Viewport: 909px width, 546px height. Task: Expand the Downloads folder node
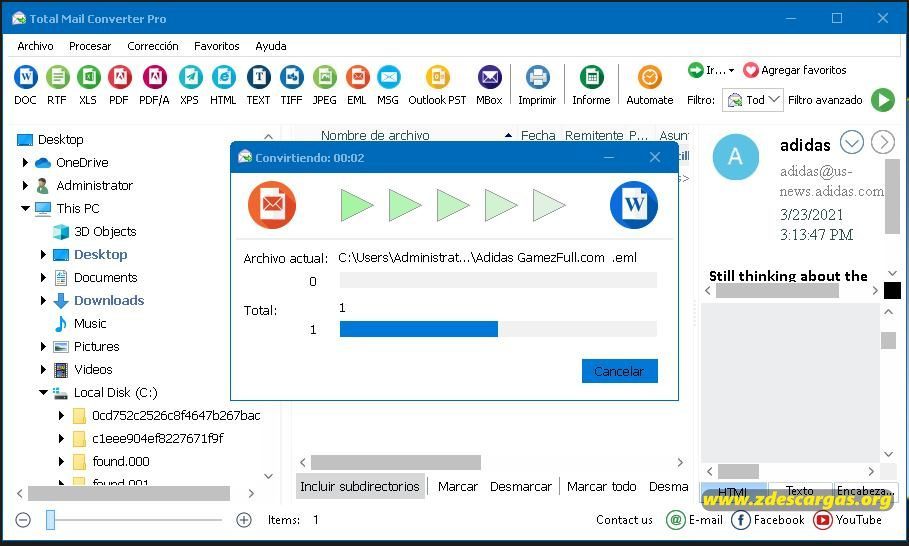[43, 300]
